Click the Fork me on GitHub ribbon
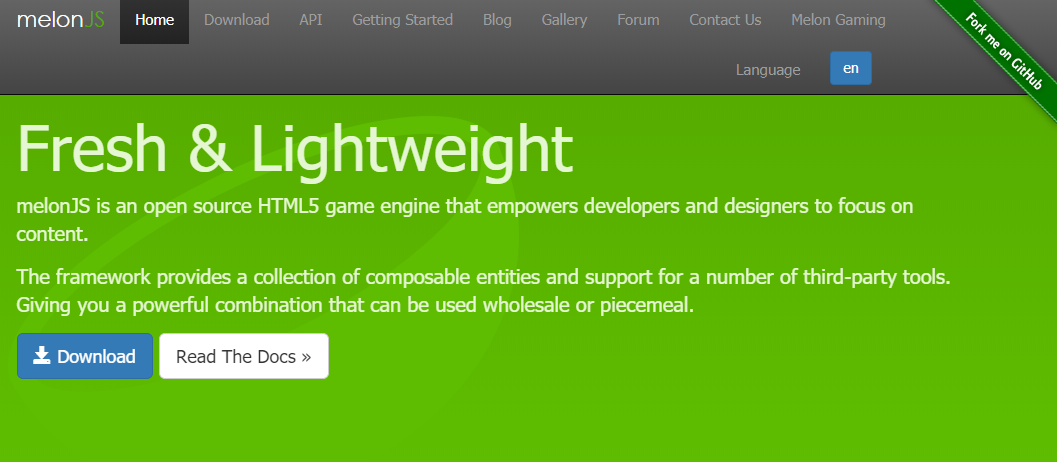Image resolution: width=1057 pixels, height=462 pixels. point(1004,51)
